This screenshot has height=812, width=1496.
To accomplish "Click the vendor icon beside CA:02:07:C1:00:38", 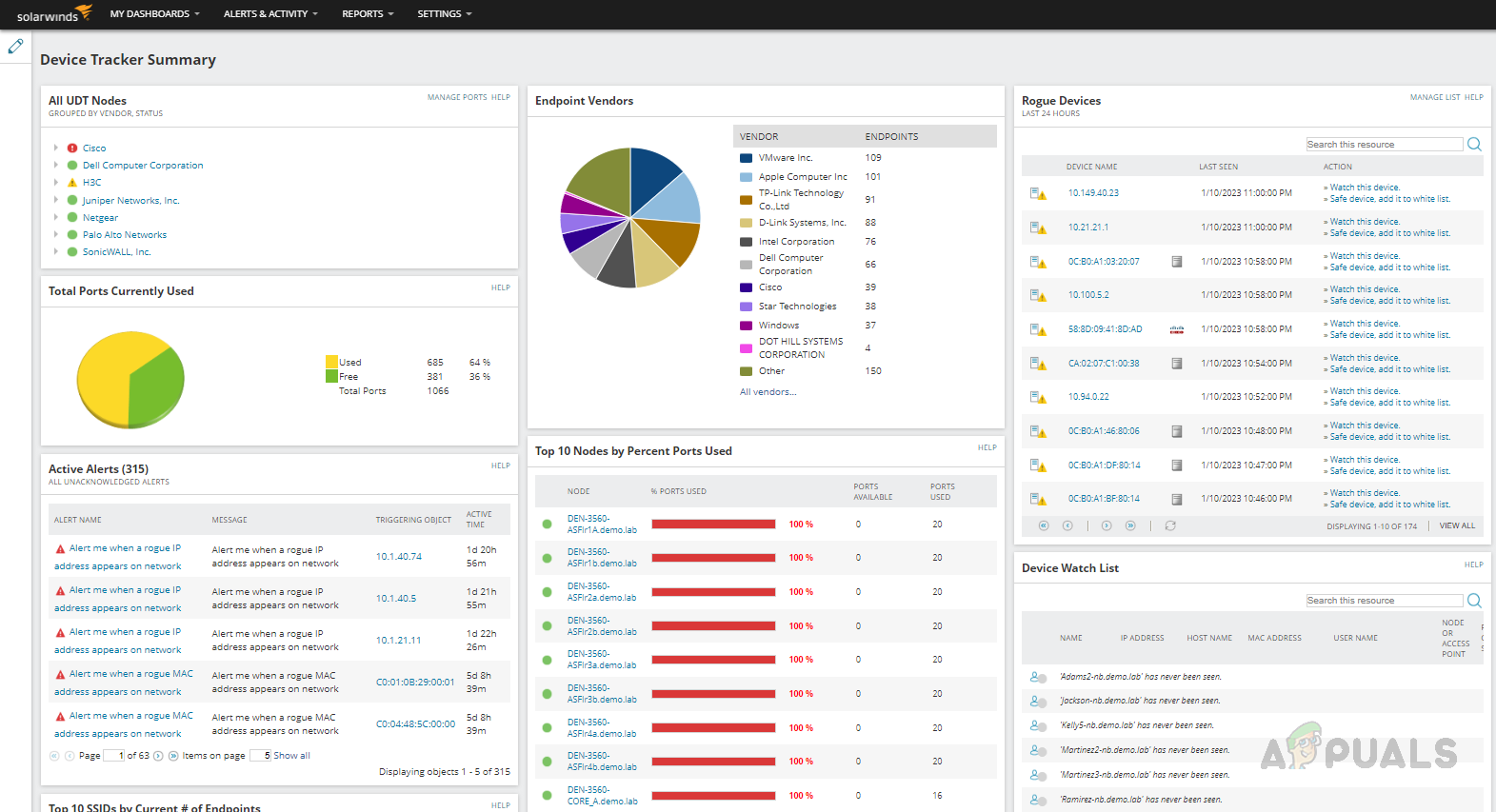I will coord(1177,364).
